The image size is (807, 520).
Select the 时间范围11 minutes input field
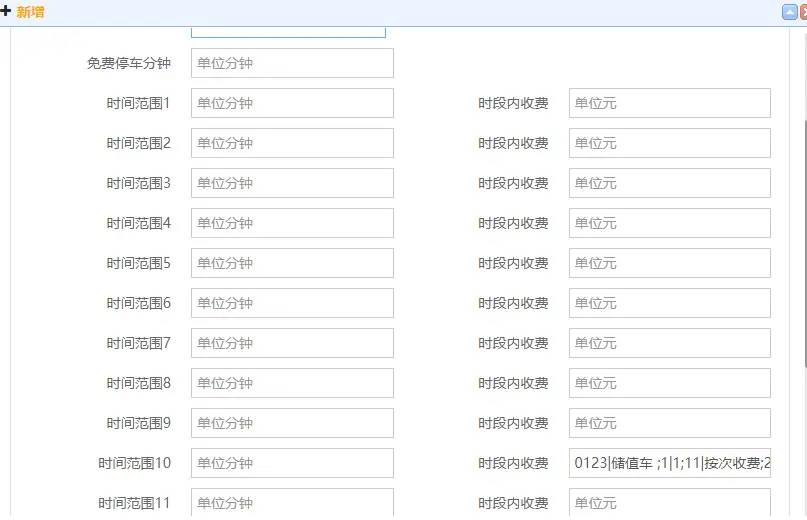click(x=292, y=502)
